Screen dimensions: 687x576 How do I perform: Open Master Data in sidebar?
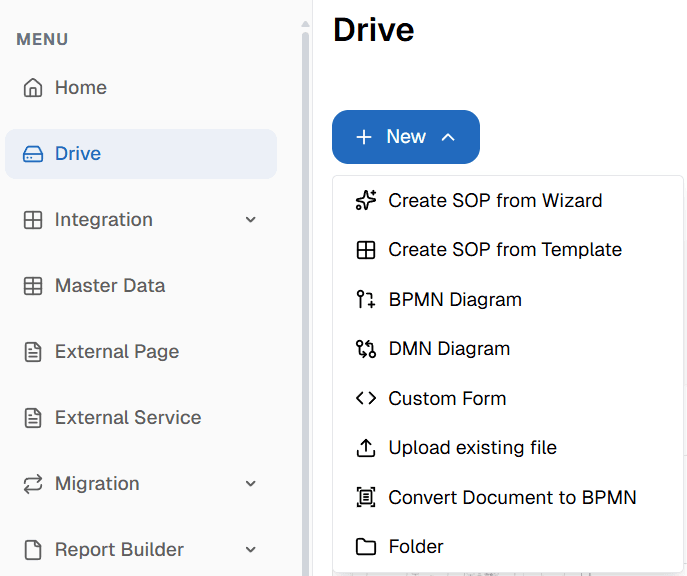(109, 286)
